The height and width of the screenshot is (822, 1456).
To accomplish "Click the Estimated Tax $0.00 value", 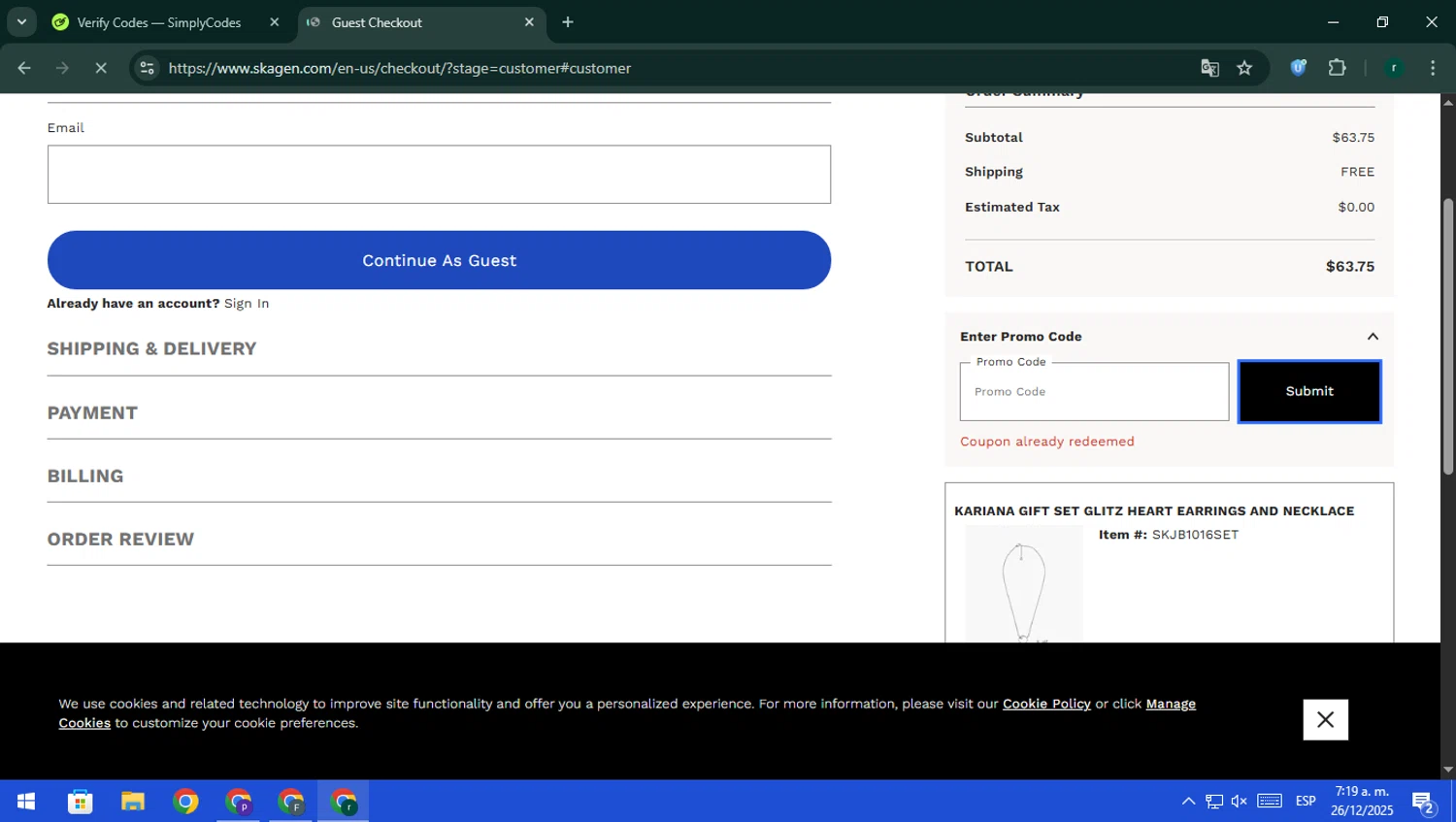I will tap(1356, 207).
